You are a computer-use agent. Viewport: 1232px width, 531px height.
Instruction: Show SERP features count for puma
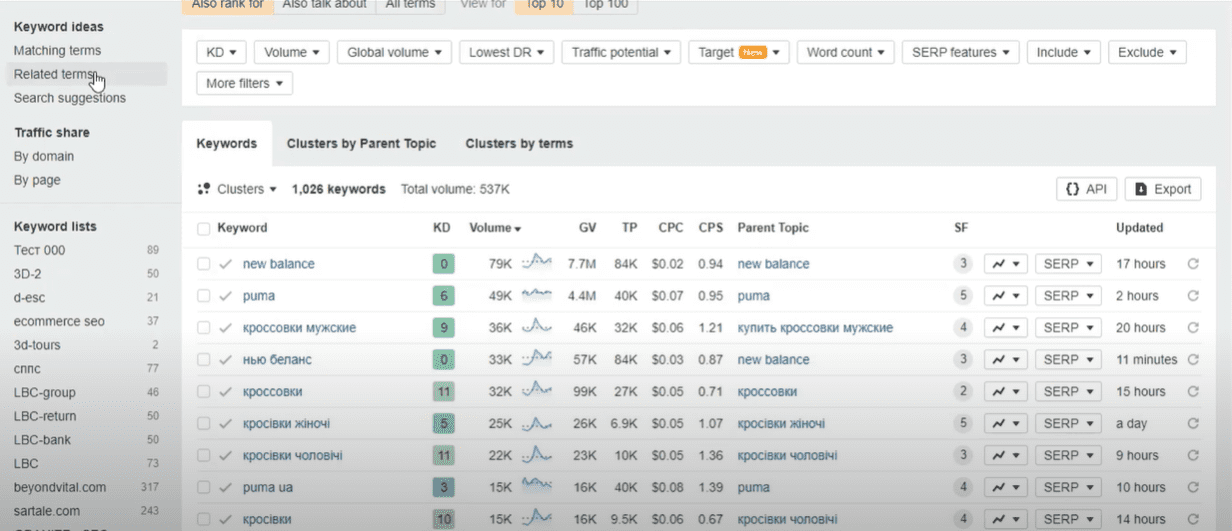tap(963, 296)
